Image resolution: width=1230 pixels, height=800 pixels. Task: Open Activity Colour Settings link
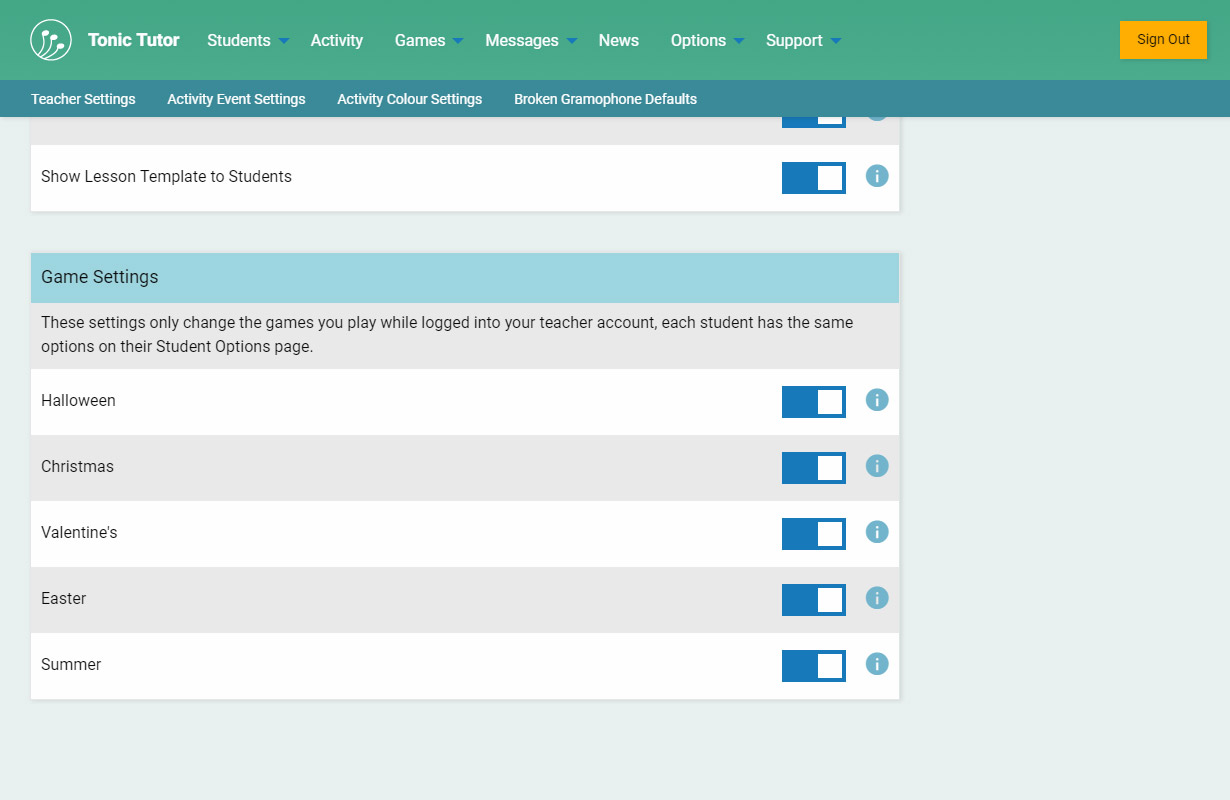pos(409,99)
